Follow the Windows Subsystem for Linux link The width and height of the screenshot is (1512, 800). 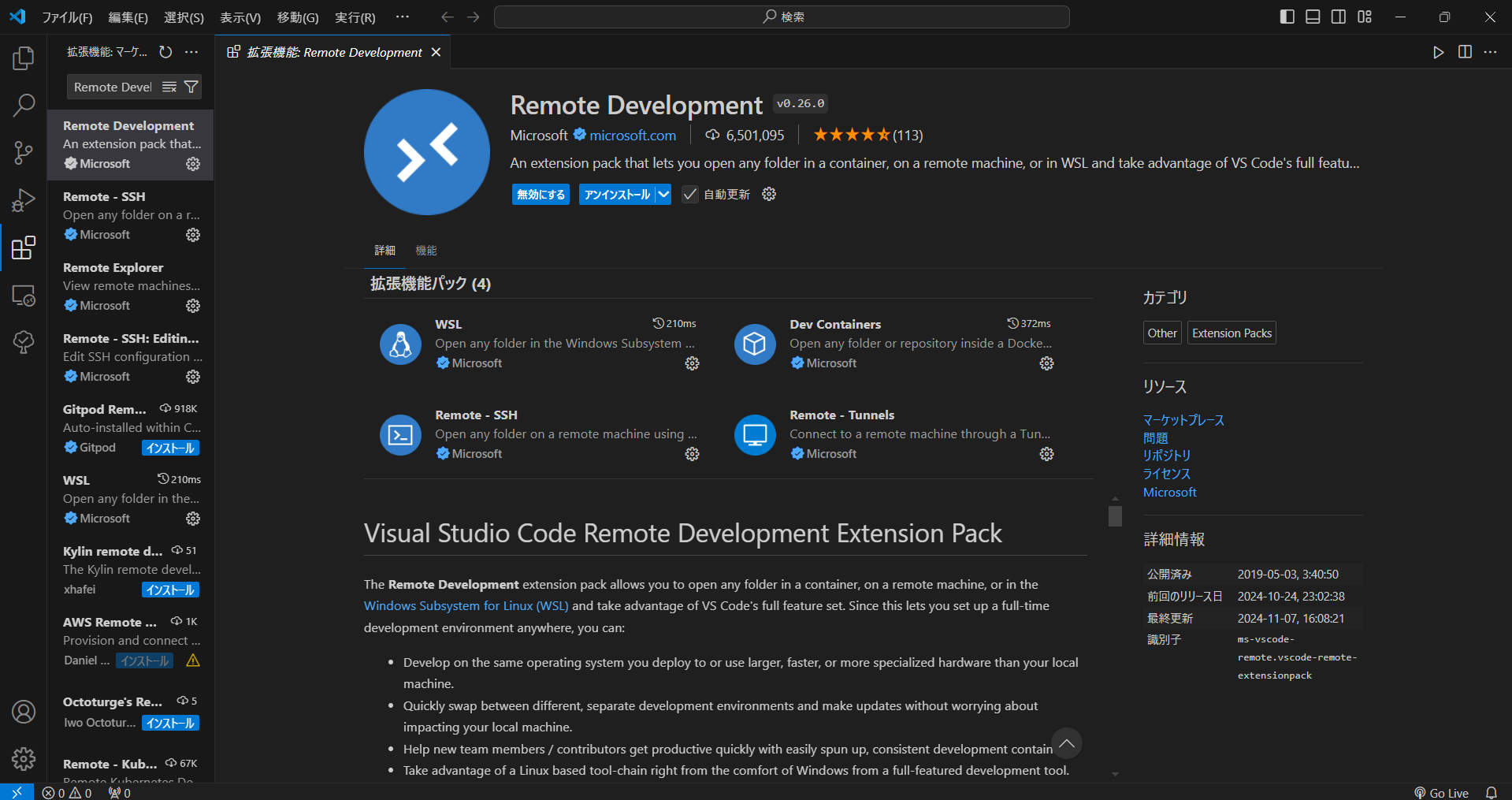tap(466, 605)
